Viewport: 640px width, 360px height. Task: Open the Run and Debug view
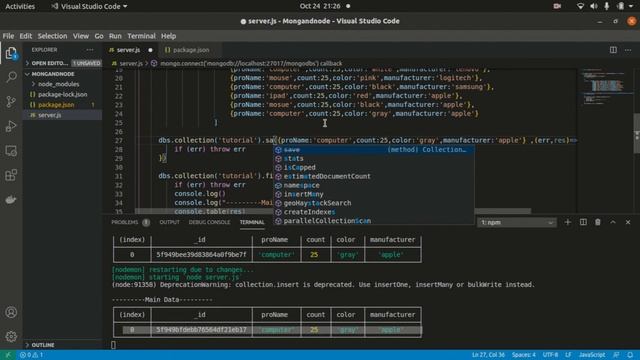11,126
